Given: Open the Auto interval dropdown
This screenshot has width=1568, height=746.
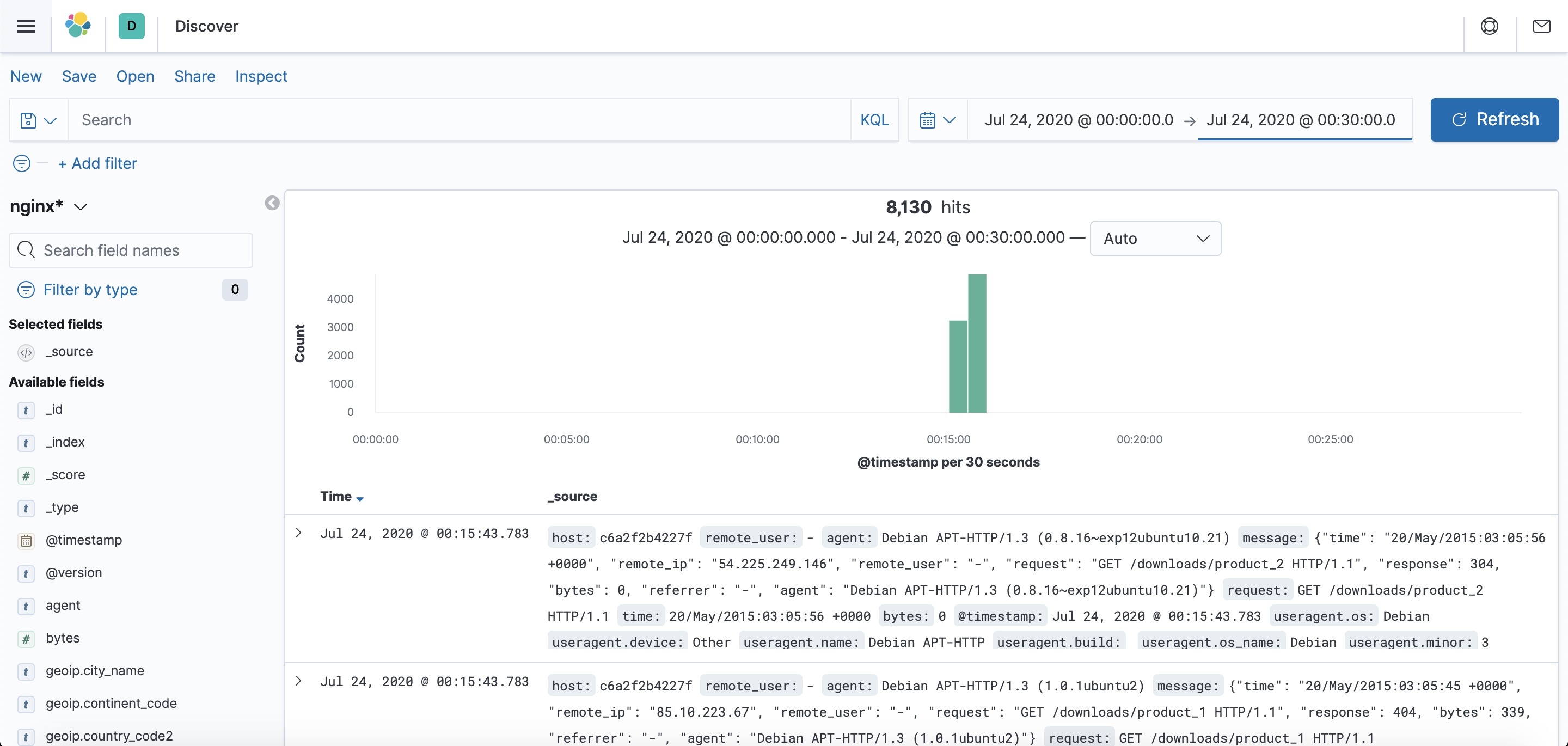Looking at the screenshot, I should [1155, 239].
